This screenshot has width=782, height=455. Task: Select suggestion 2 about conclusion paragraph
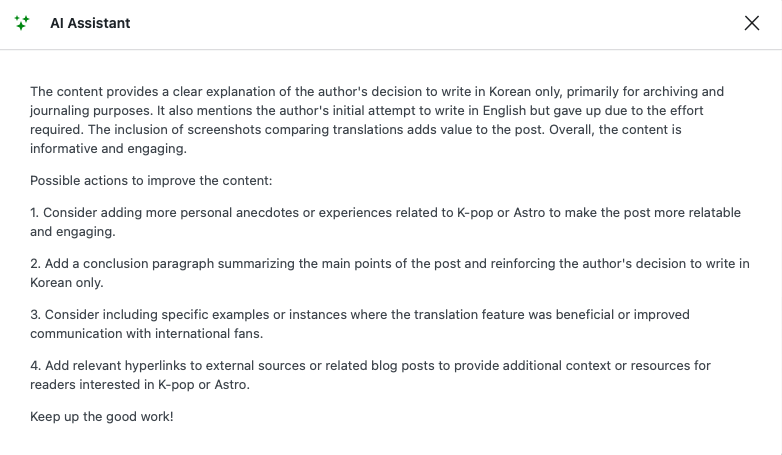(x=390, y=273)
